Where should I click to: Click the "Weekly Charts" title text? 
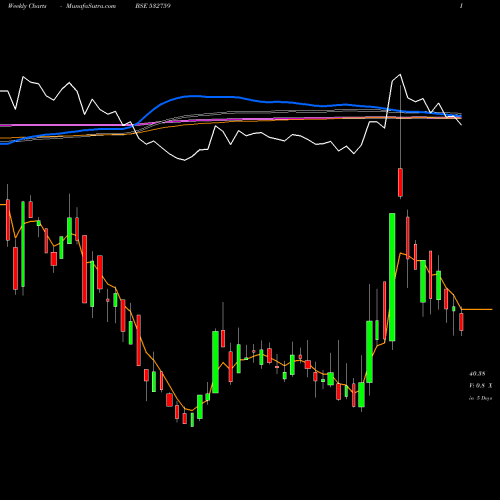point(27,6)
